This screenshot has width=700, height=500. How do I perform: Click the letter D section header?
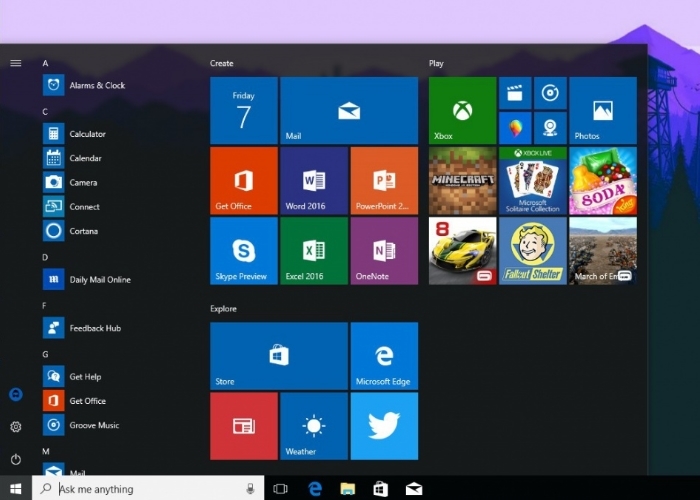45,257
